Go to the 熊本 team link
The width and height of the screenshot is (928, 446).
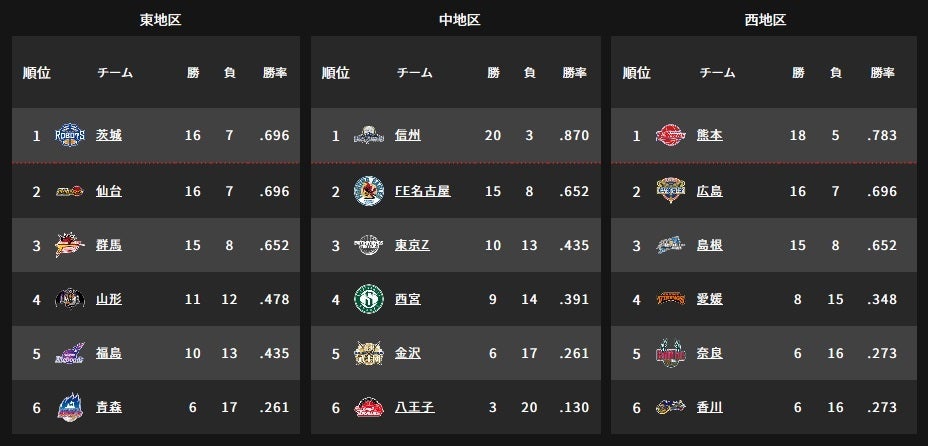click(x=710, y=135)
